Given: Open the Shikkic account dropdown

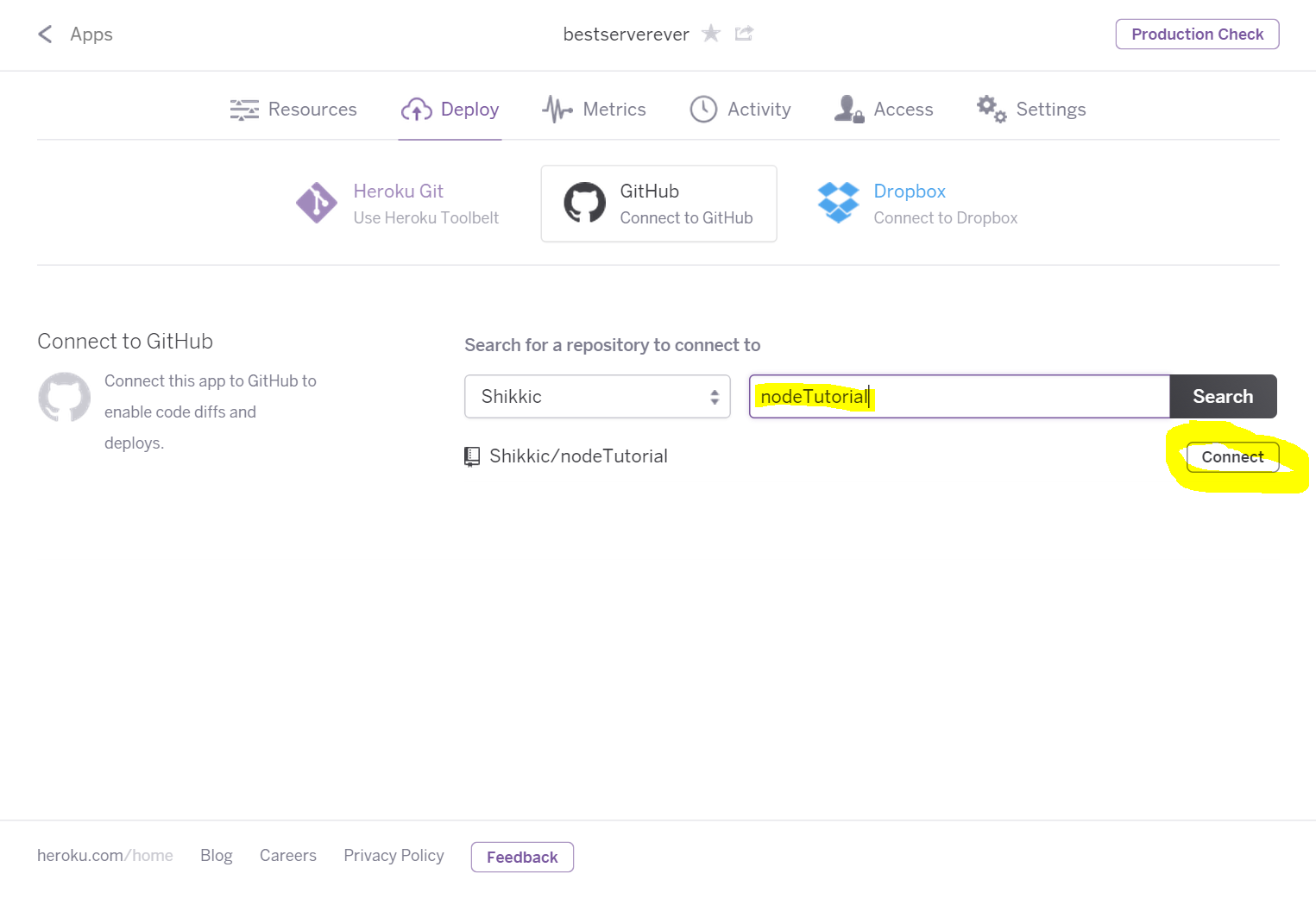Looking at the screenshot, I should pyautogui.click(x=597, y=397).
